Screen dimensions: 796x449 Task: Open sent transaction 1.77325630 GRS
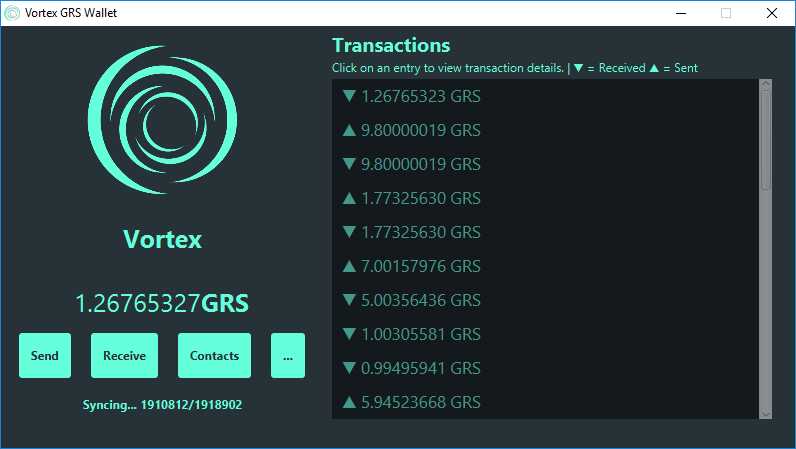click(x=545, y=198)
